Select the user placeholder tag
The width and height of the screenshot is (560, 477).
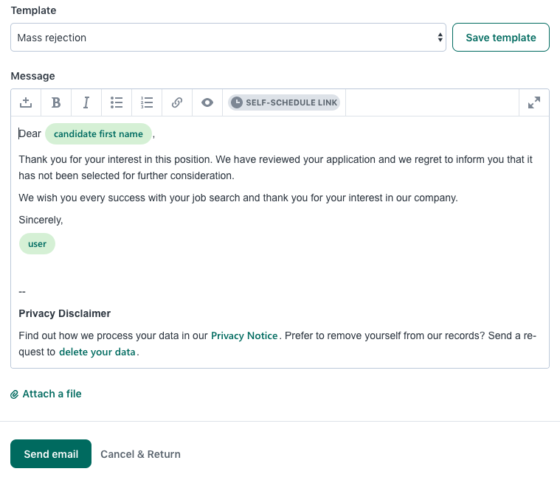(x=37, y=244)
